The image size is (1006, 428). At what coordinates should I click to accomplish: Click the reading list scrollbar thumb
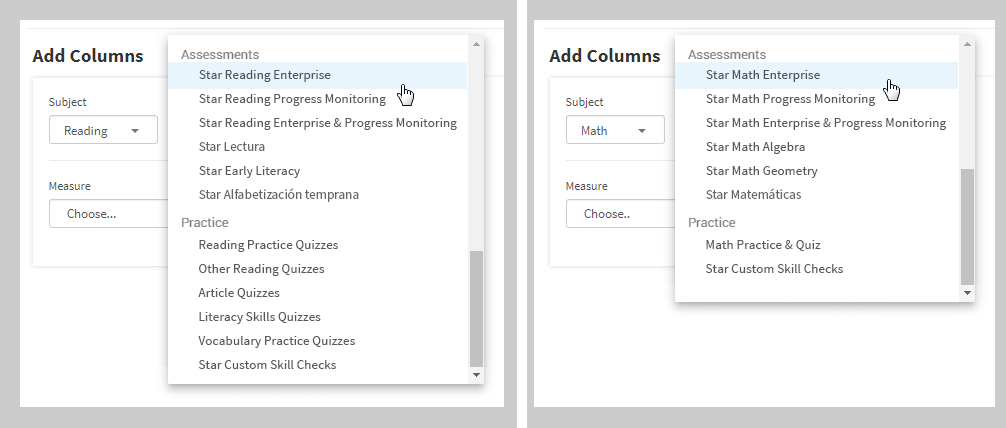click(476, 309)
